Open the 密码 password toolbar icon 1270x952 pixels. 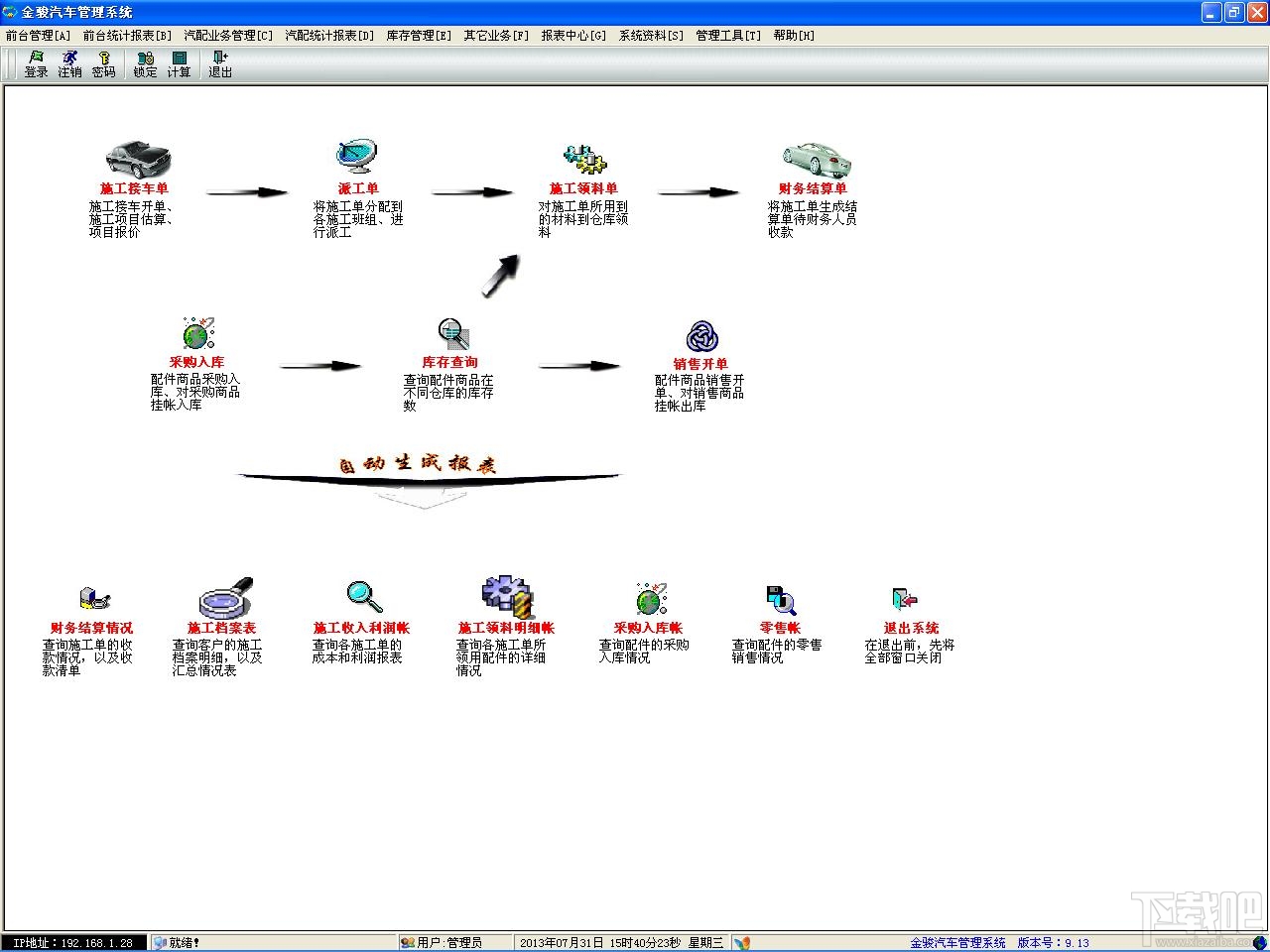(x=103, y=64)
